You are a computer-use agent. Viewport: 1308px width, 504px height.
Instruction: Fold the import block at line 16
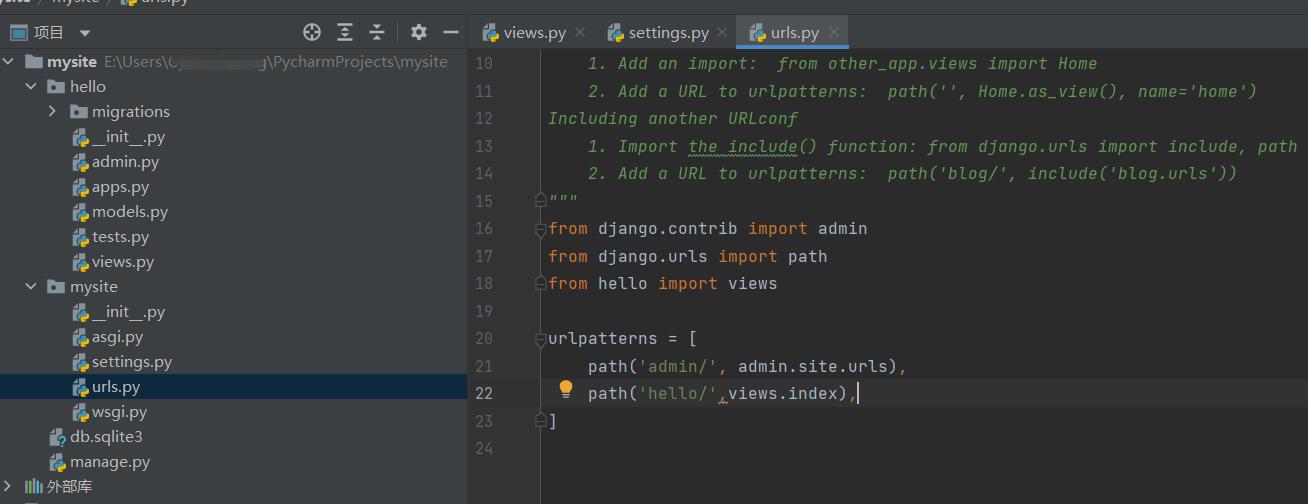click(540, 228)
